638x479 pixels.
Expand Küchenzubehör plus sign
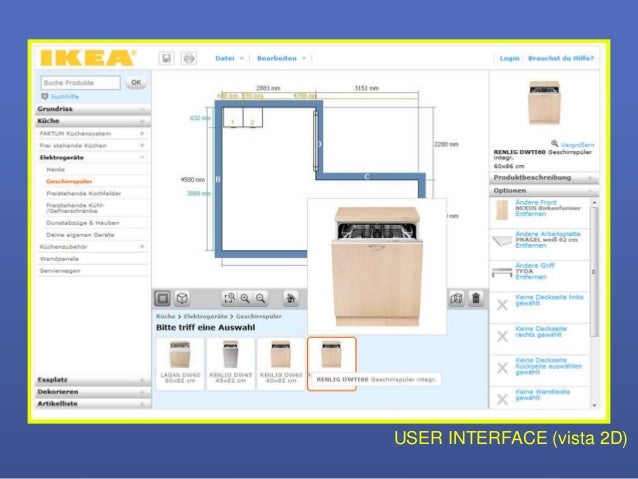click(x=142, y=247)
